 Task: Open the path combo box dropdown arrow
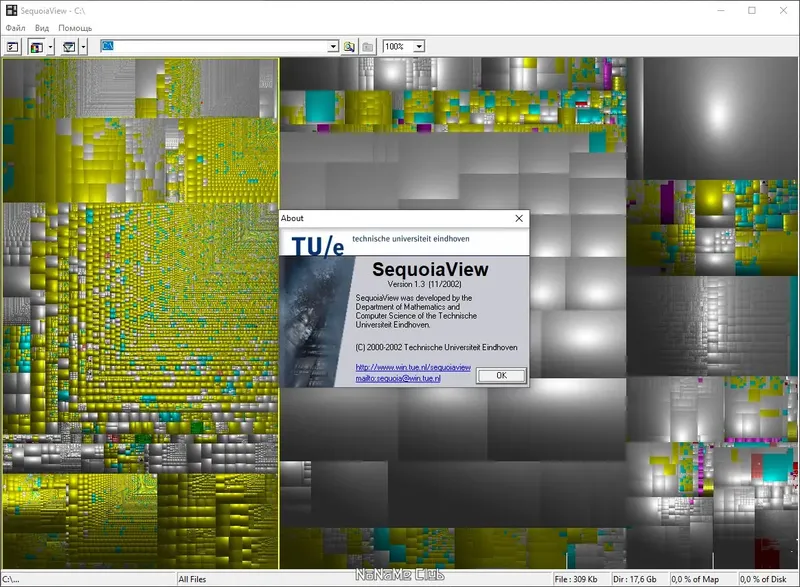click(333, 46)
